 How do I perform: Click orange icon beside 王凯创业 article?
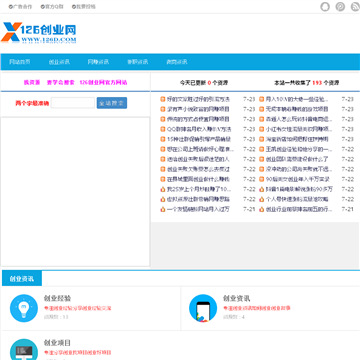[x=262, y=149]
